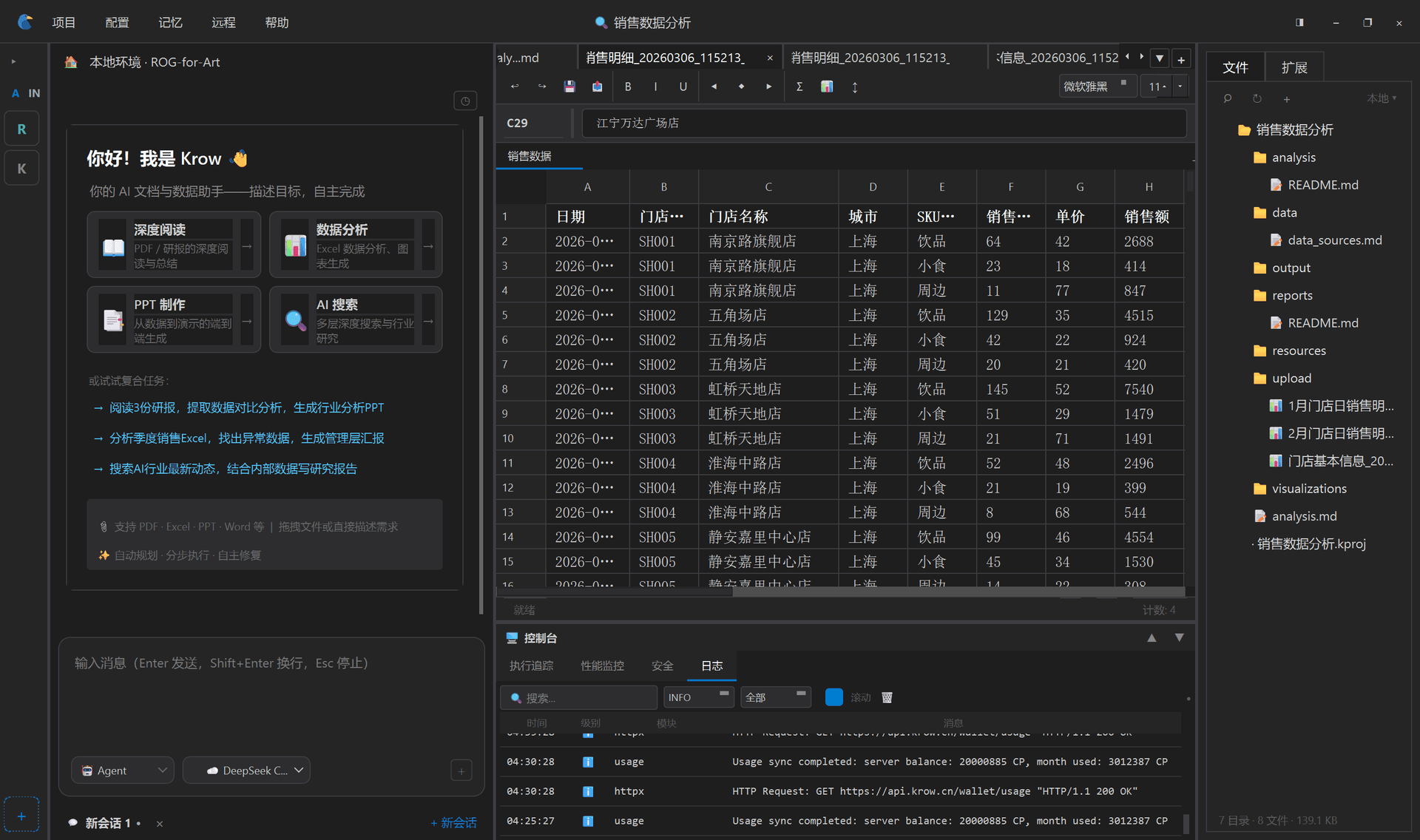
Task: Click the refresh icon in file panel
Action: [x=1257, y=98]
